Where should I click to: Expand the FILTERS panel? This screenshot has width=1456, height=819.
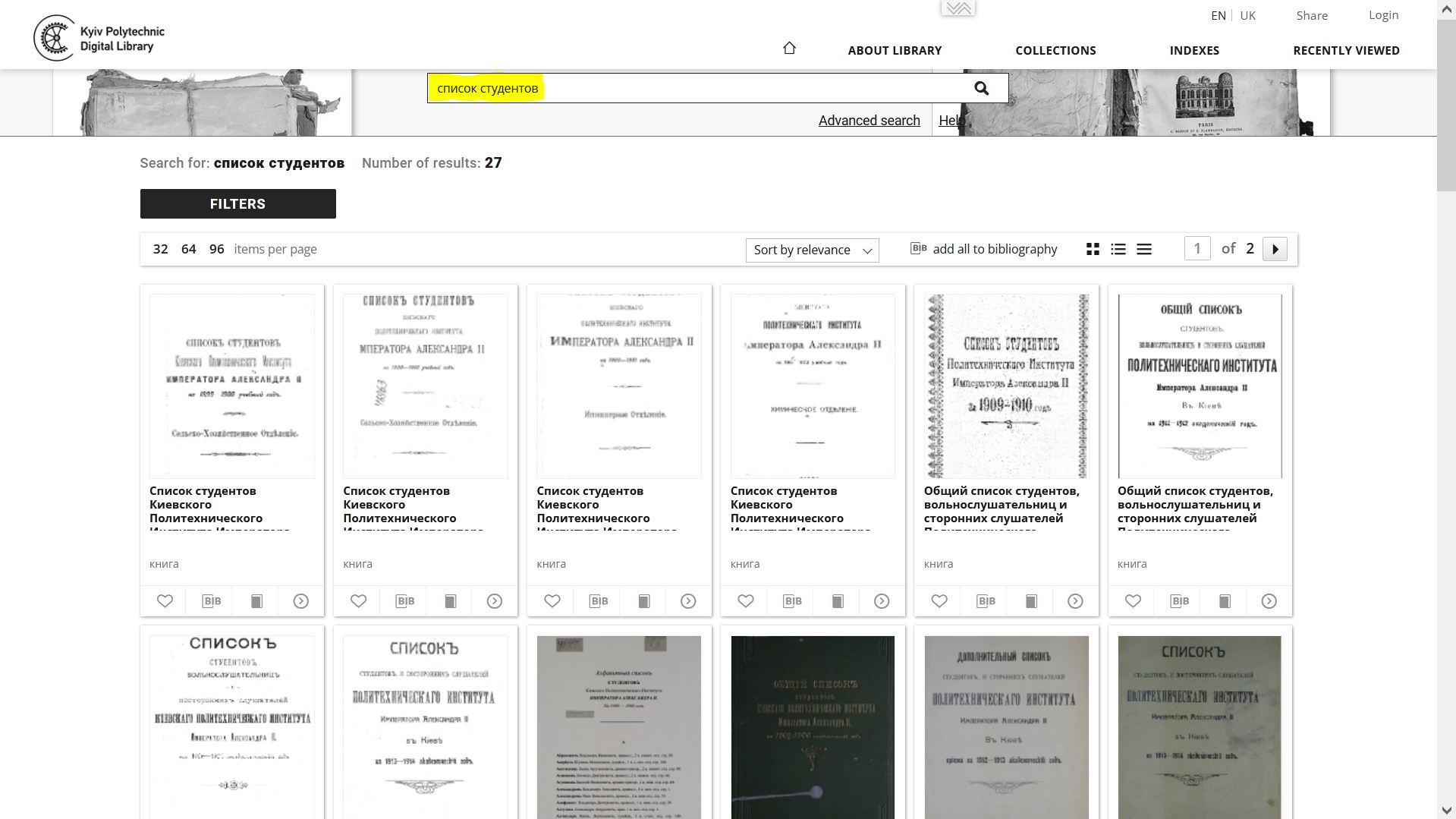237,203
